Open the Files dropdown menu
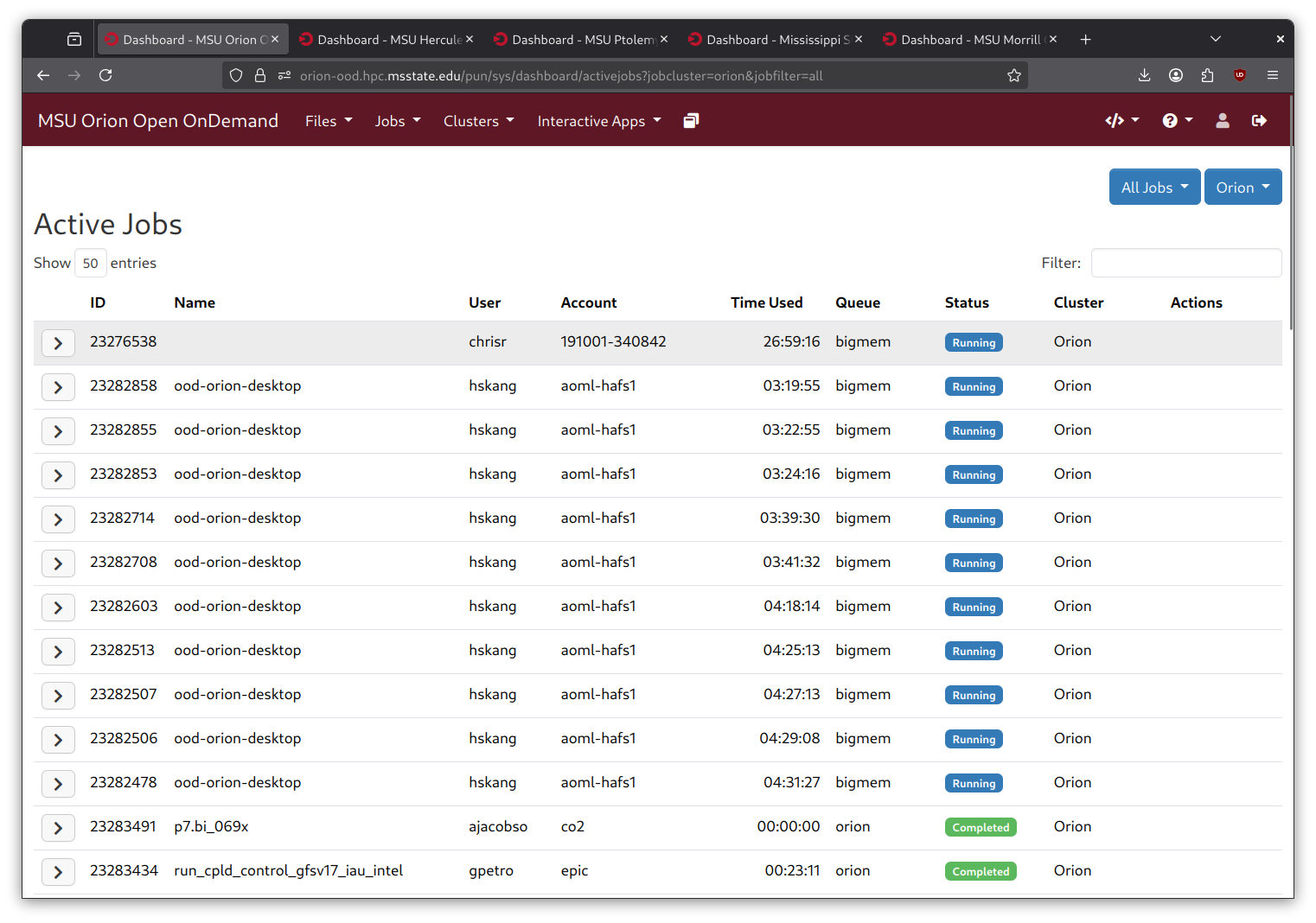Screen dimensions: 1316x923 tap(329, 121)
